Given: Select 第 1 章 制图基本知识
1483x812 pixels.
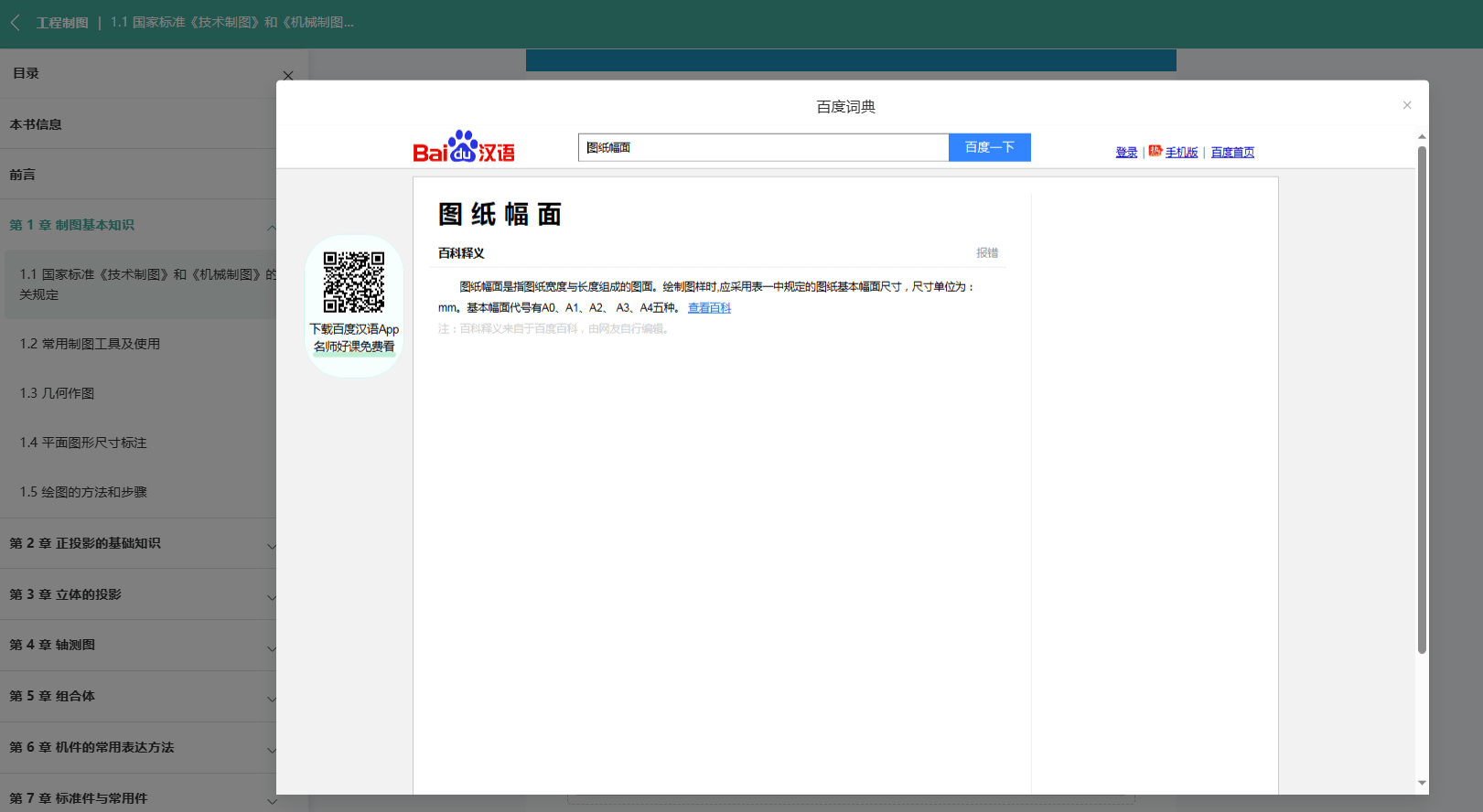Looking at the screenshot, I should click(71, 225).
